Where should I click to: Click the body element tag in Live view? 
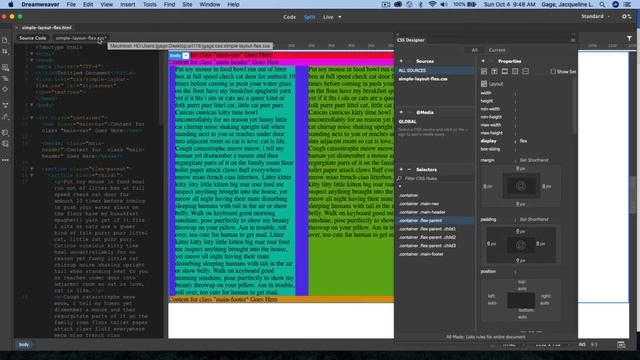(x=175, y=56)
